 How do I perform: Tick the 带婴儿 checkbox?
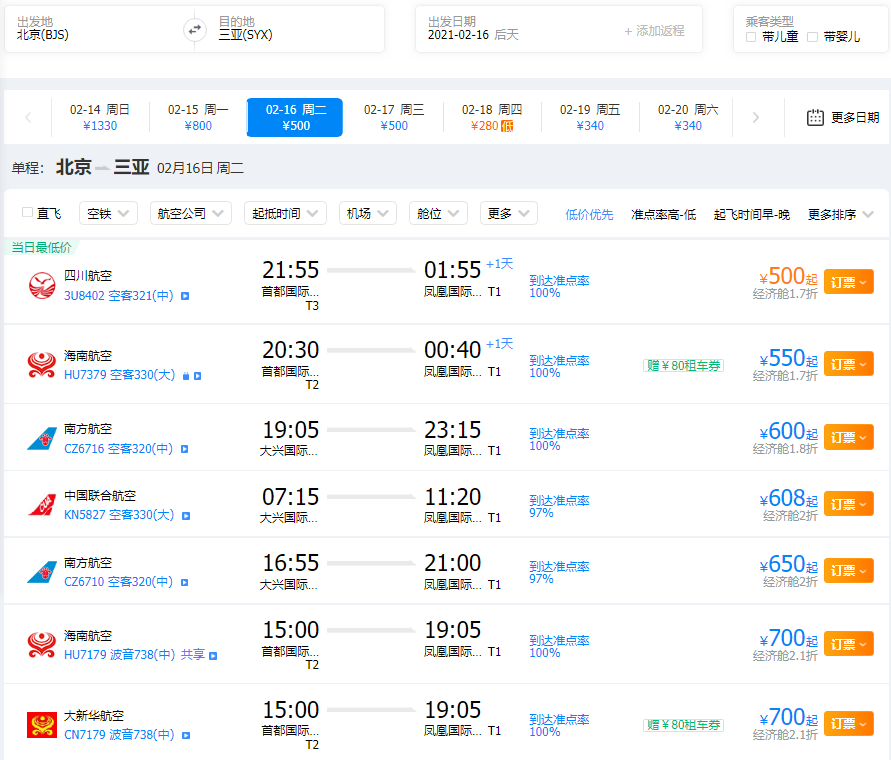coord(813,37)
